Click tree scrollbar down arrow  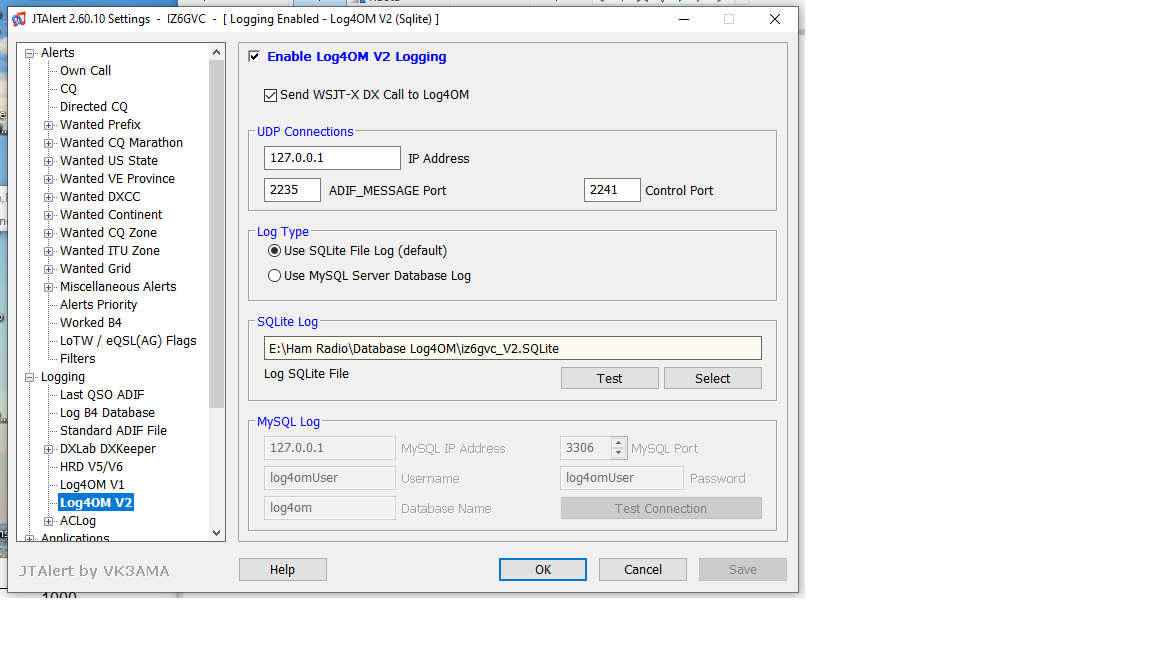(216, 533)
